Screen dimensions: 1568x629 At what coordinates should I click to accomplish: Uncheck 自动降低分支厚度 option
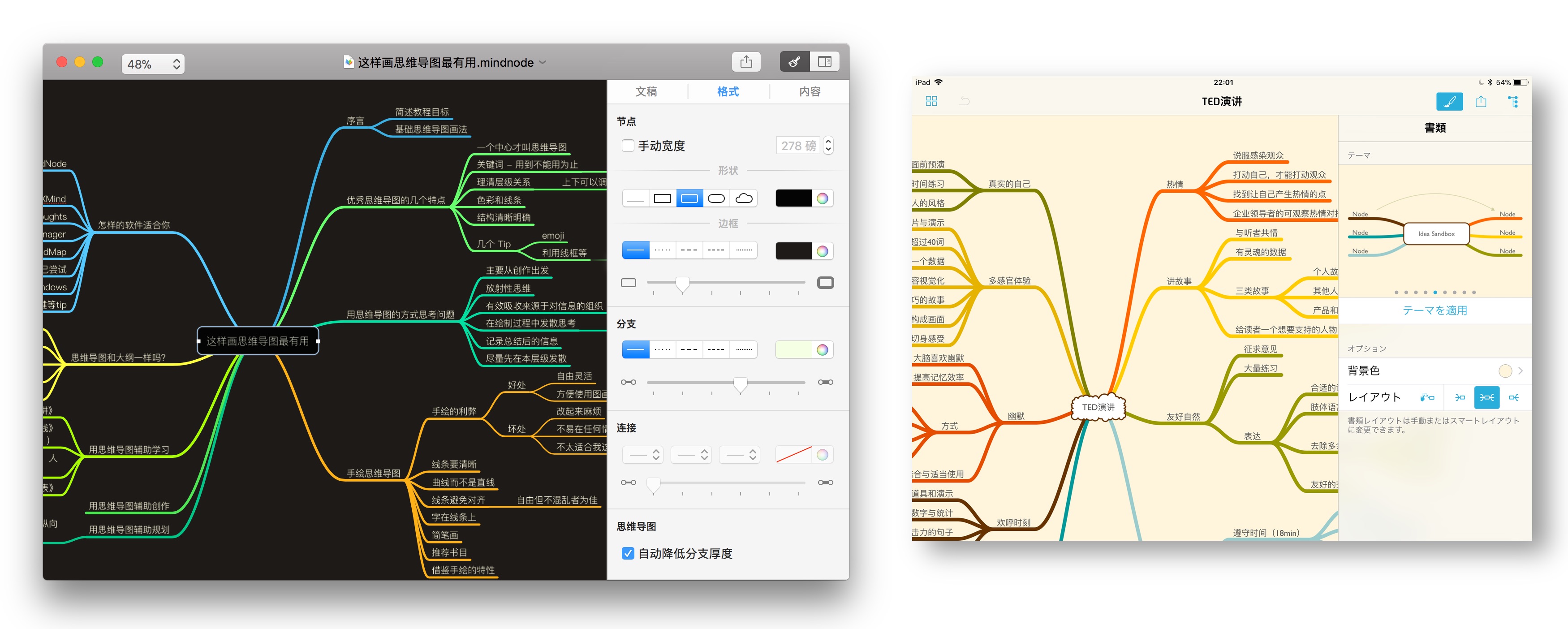(628, 553)
